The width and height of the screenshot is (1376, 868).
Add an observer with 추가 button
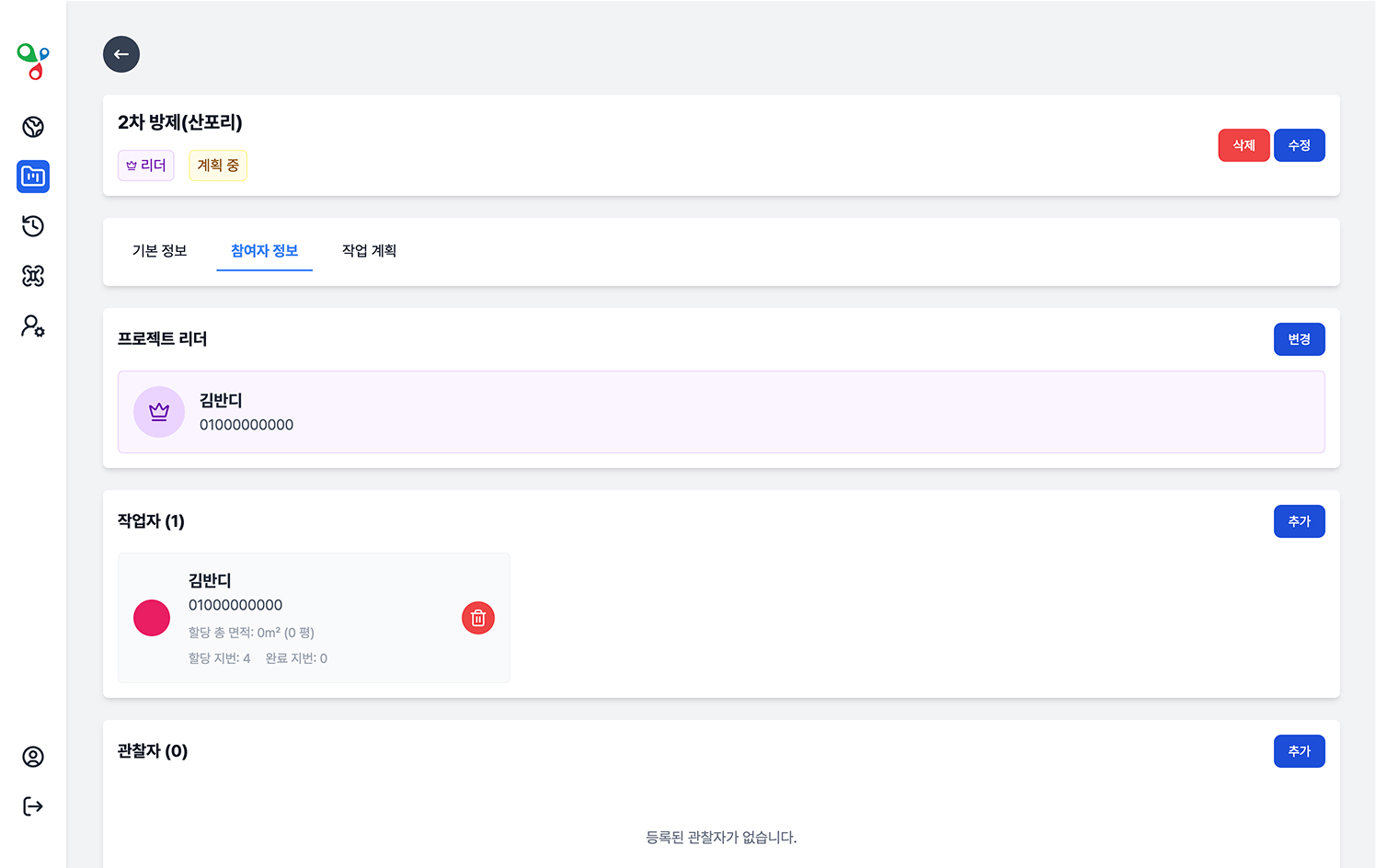coord(1299,751)
